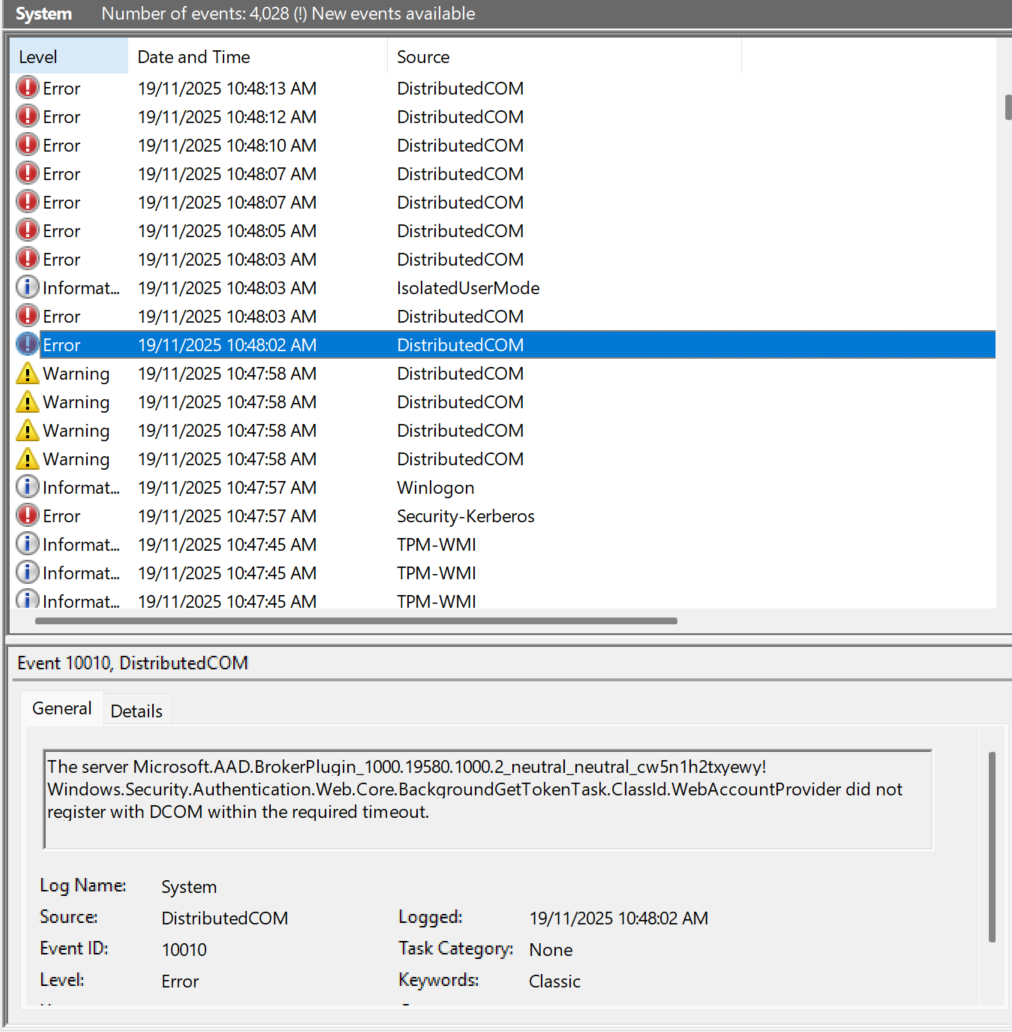Click the information icon of the Winlogon event
The width and height of the screenshot is (1012, 1032).
(x=27, y=487)
